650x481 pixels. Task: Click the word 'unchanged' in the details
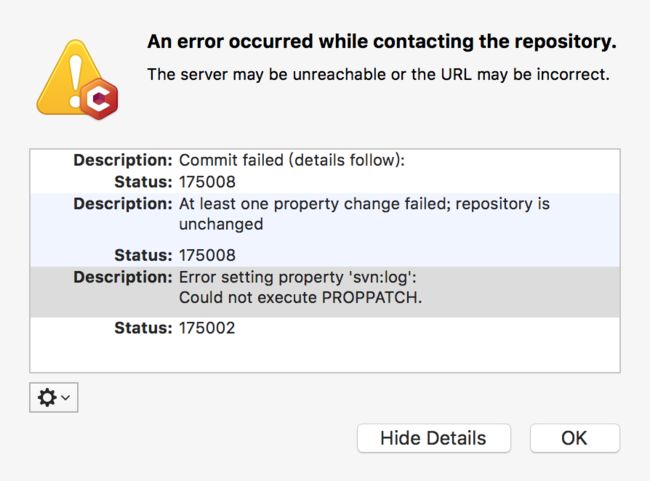pos(221,224)
